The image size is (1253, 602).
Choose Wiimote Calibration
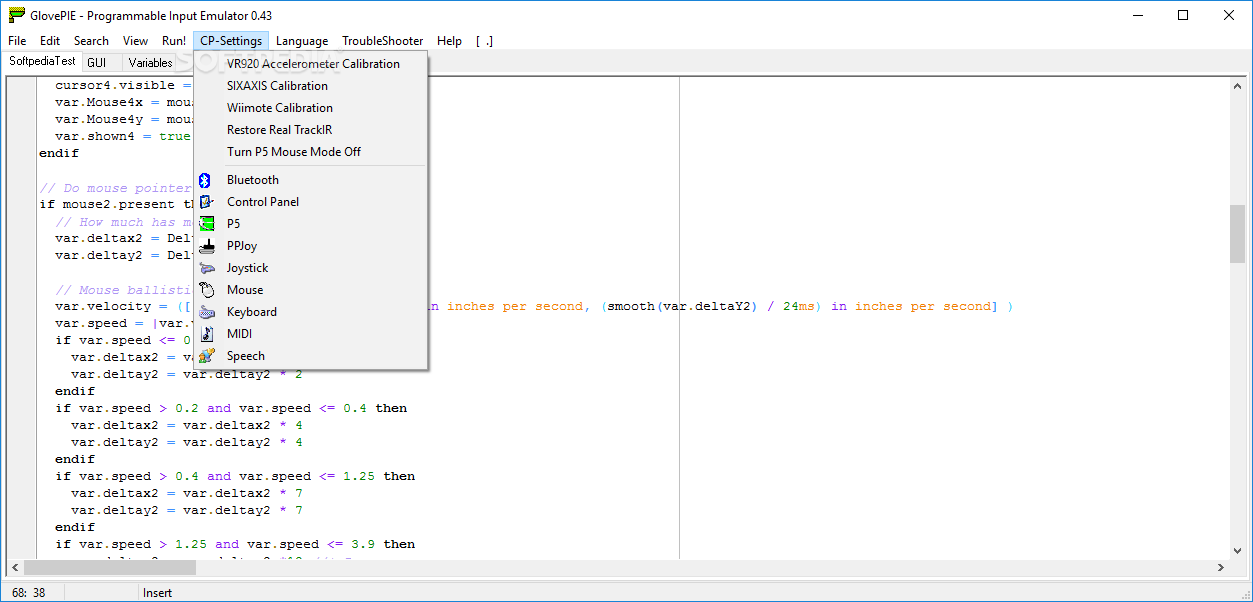click(312, 108)
